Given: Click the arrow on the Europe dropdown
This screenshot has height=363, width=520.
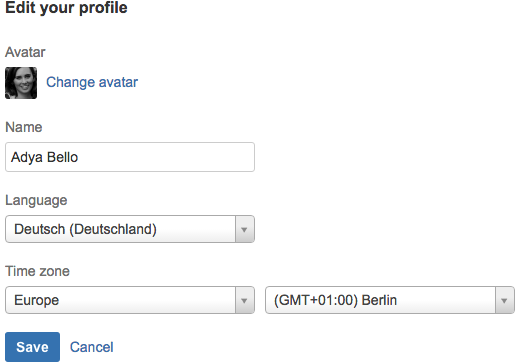Looking at the screenshot, I should [x=244, y=300].
